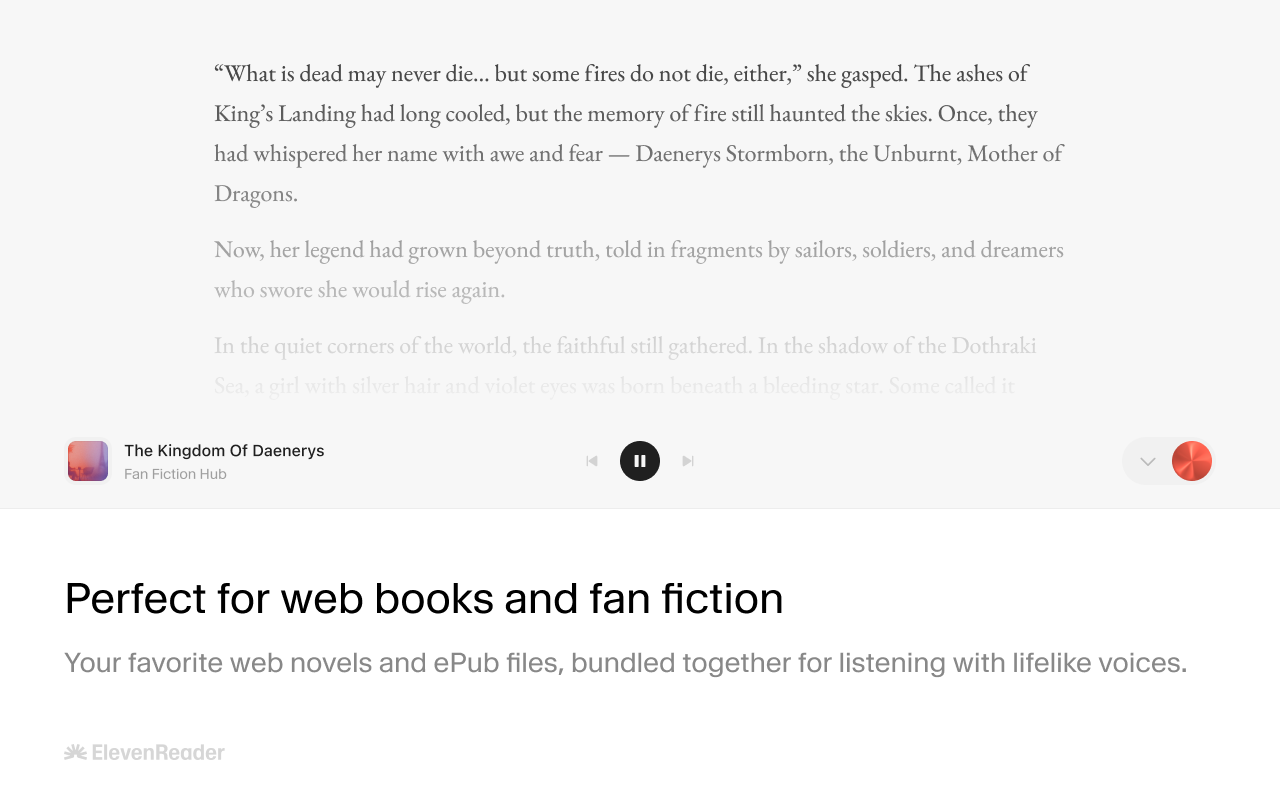This screenshot has width=1280, height=800.
Task: Click the line "who swore she would rise again"
Action: click(x=359, y=289)
